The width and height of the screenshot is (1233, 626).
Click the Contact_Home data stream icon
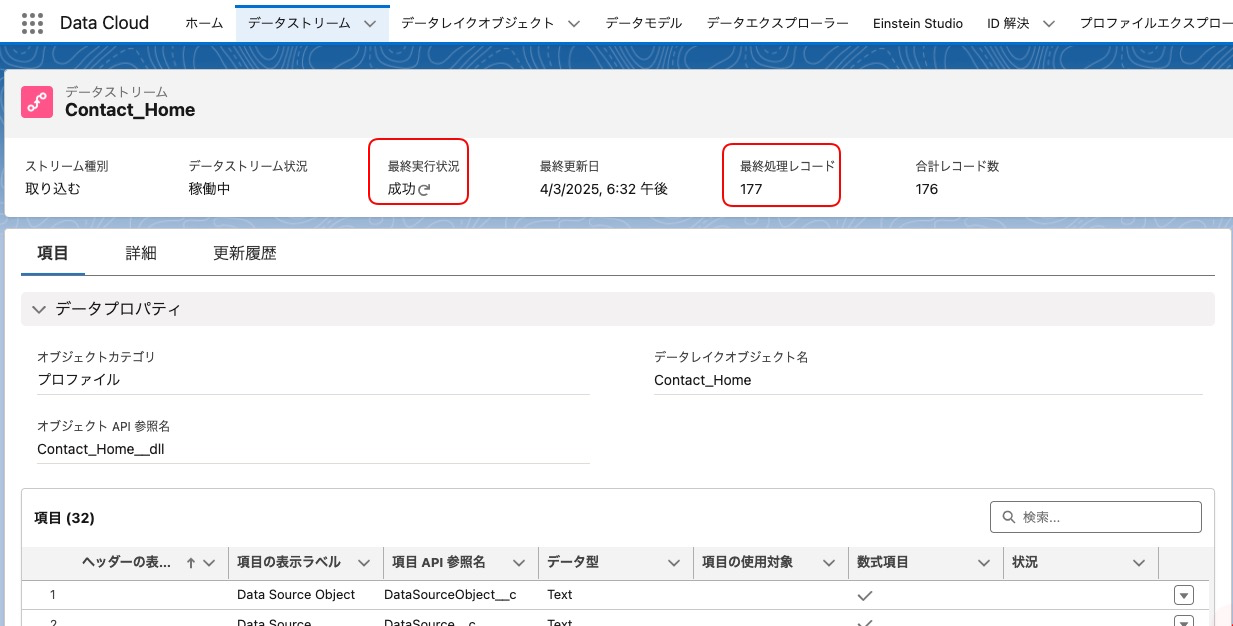(37, 101)
